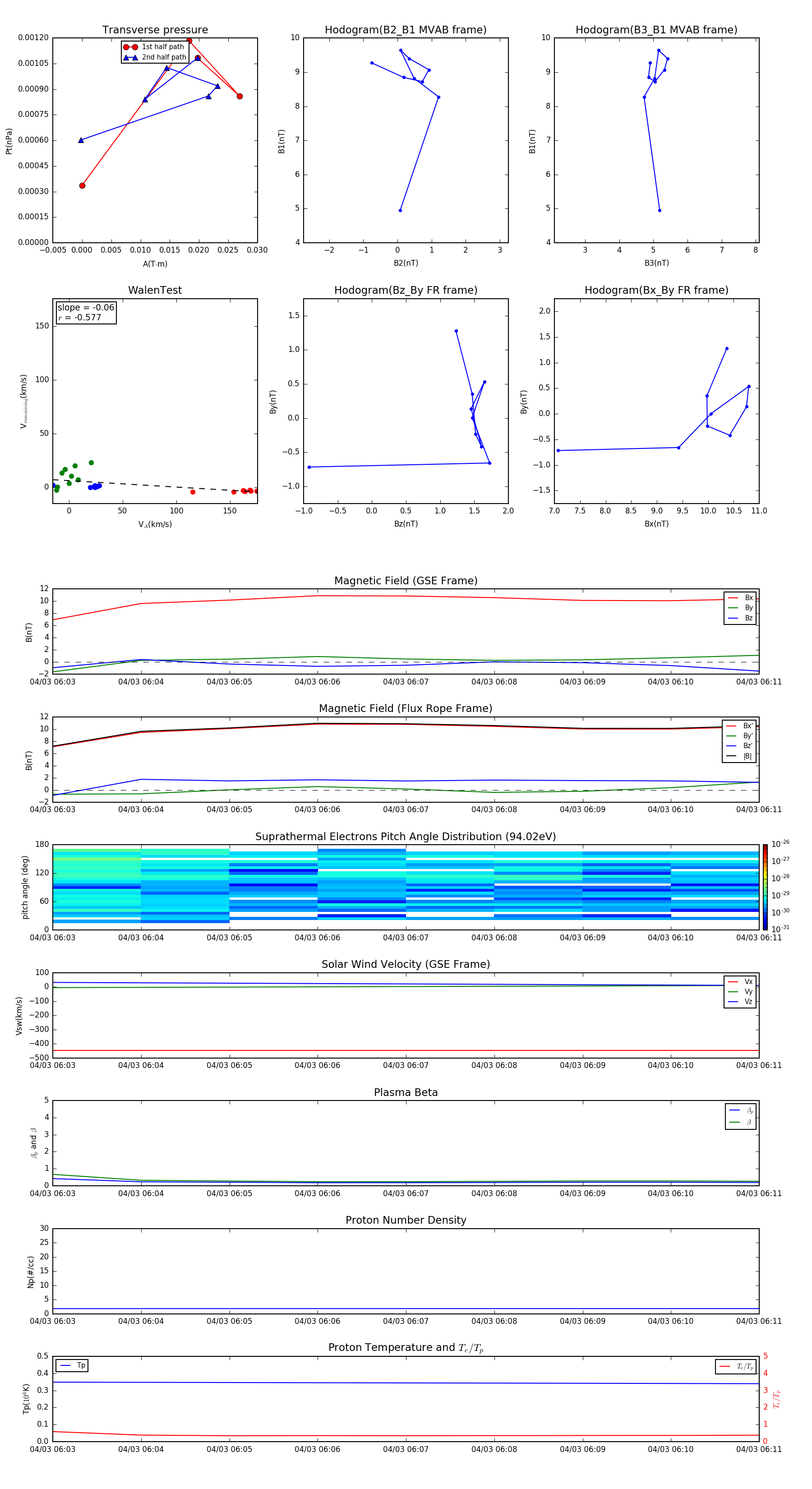Click highest green dot in WalenTest plot
Image resolution: width=812 pixels, height=1489 pixels.
91,463
